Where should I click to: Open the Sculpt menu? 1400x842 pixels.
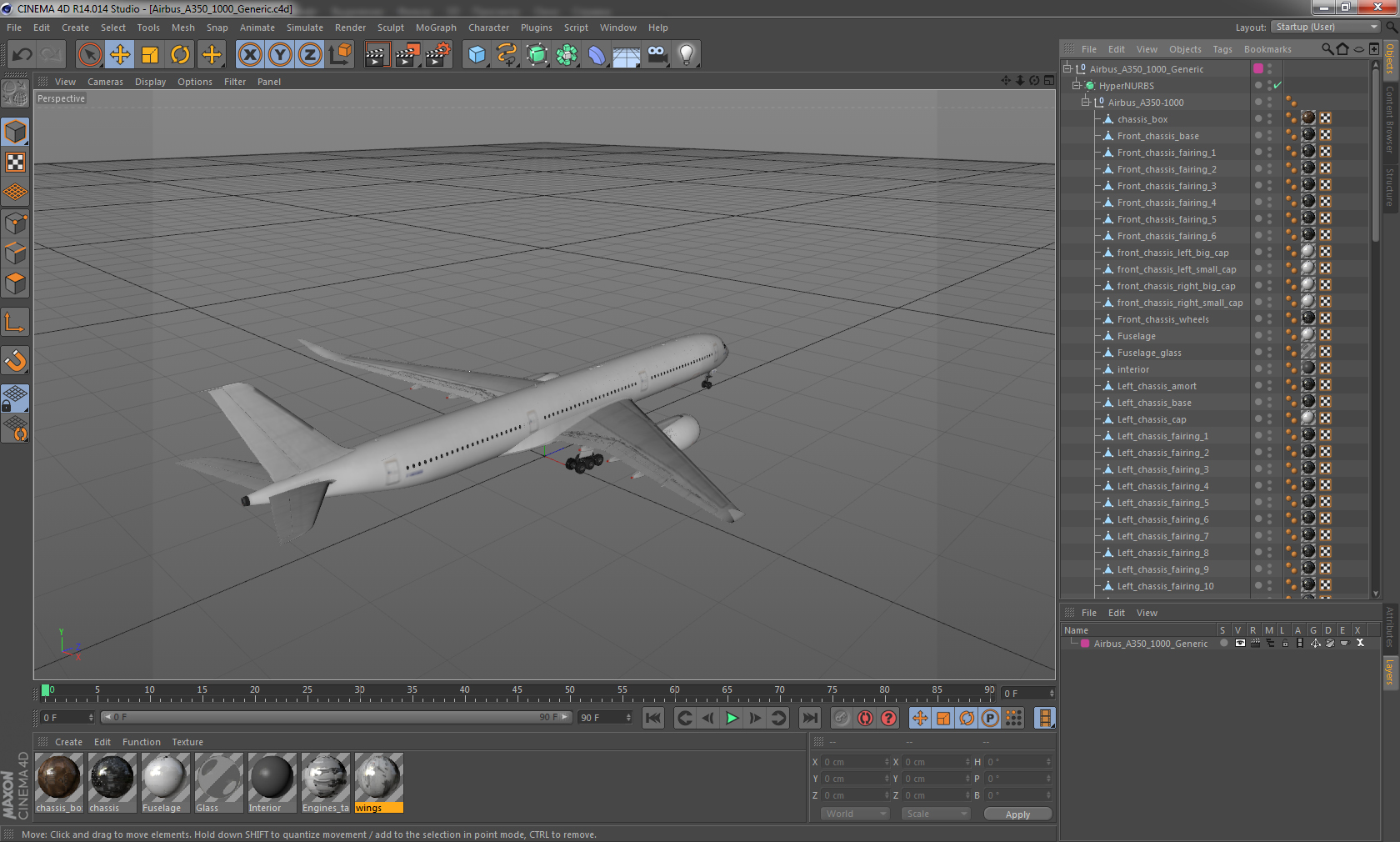tap(391, 28)
